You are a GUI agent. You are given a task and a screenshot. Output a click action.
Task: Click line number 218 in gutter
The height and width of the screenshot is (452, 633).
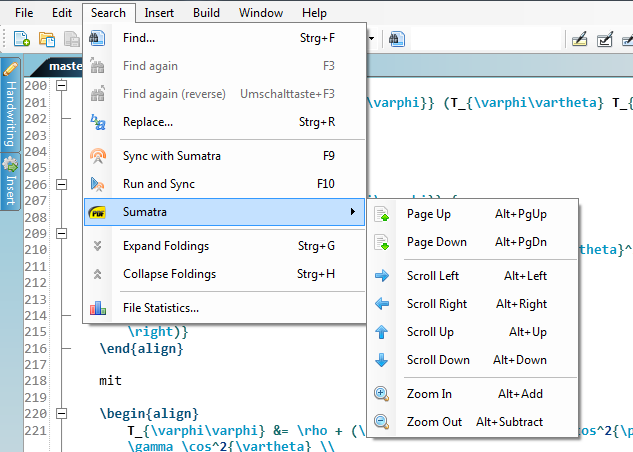pyautogui.click(x=36, y=381)
